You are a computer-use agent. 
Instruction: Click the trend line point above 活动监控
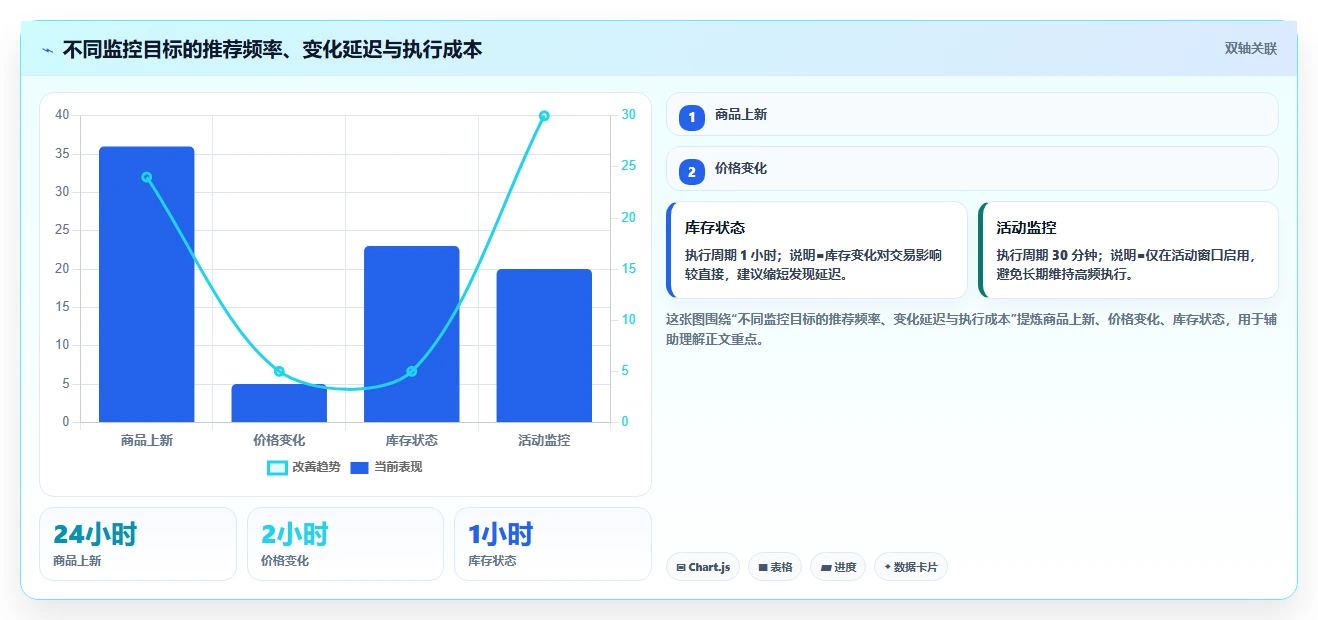pos(544,116)
